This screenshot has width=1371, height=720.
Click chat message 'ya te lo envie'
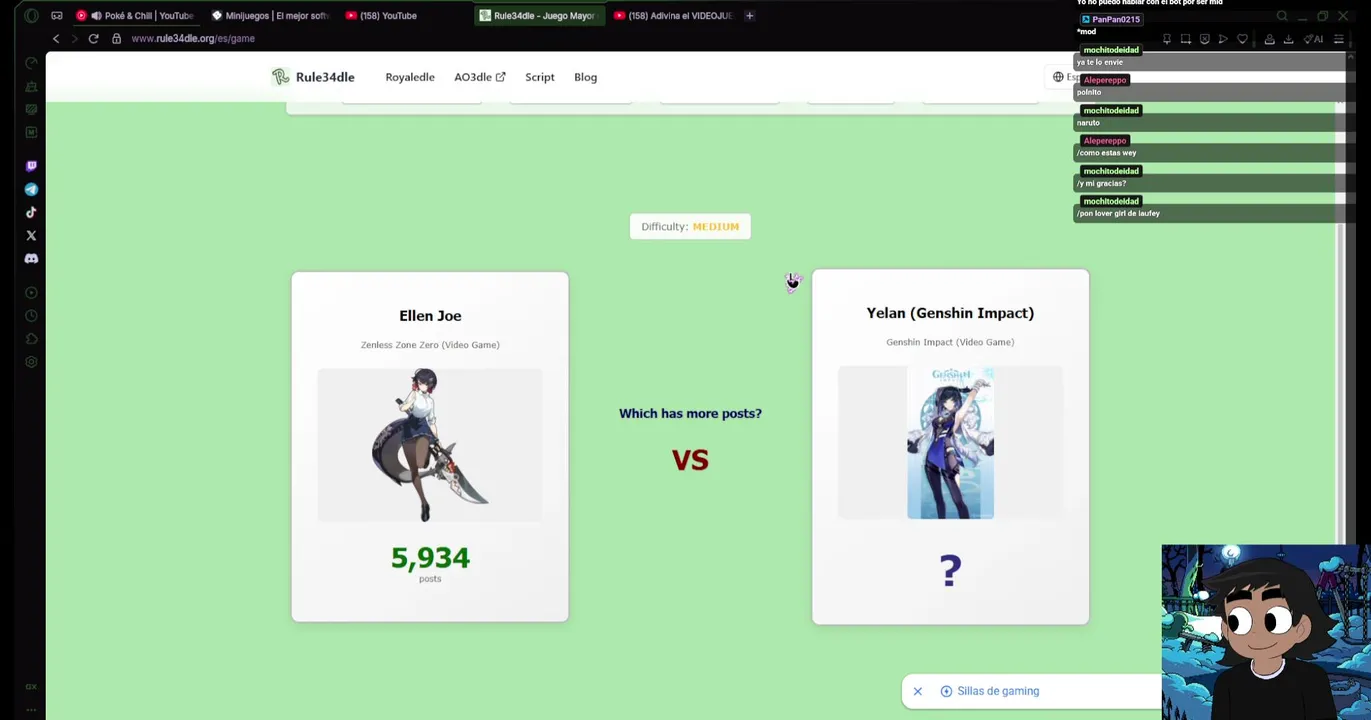1100,62
